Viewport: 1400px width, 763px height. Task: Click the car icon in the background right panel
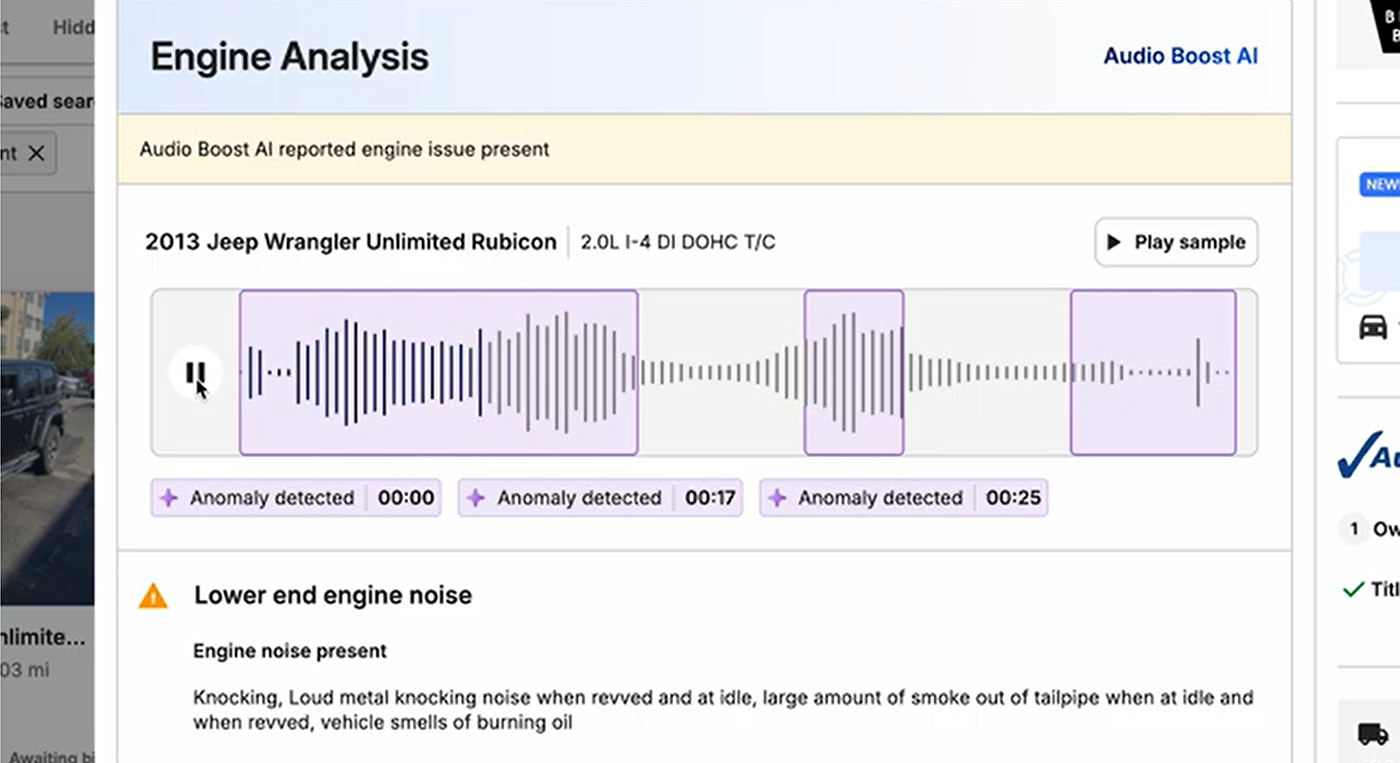[x=1373, y=327]
